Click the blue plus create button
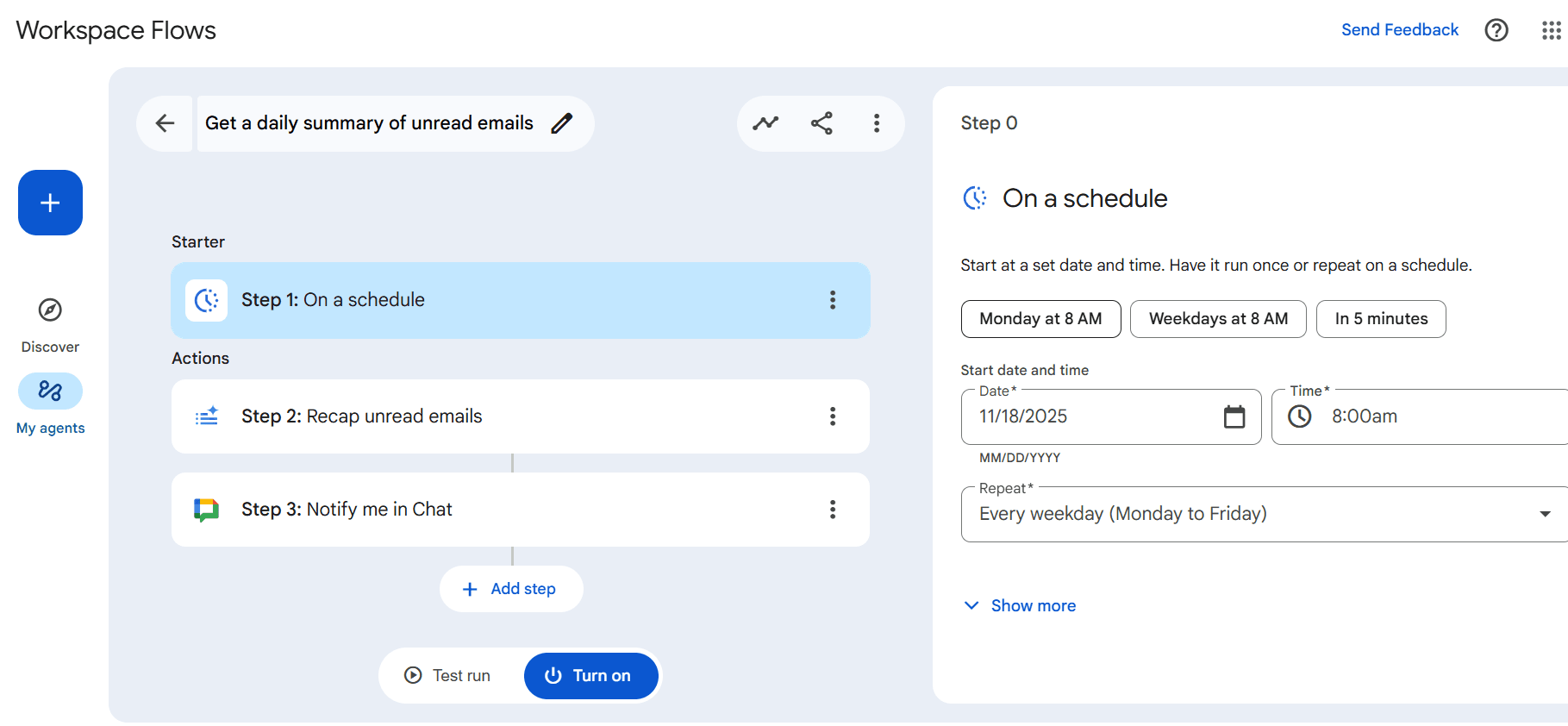1568x726 pixels. [x=50, y=203]
